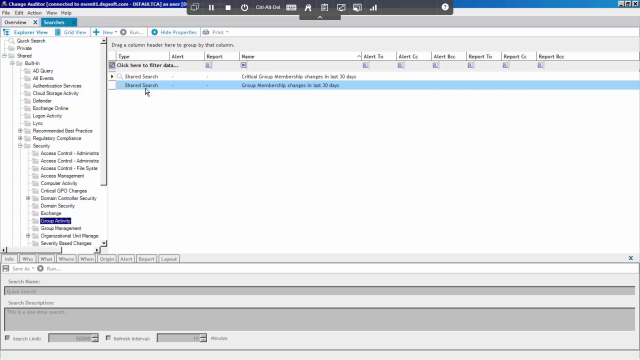Collapse the Security folder node
Screen dimensions: 640x360
tap(20, 146)
